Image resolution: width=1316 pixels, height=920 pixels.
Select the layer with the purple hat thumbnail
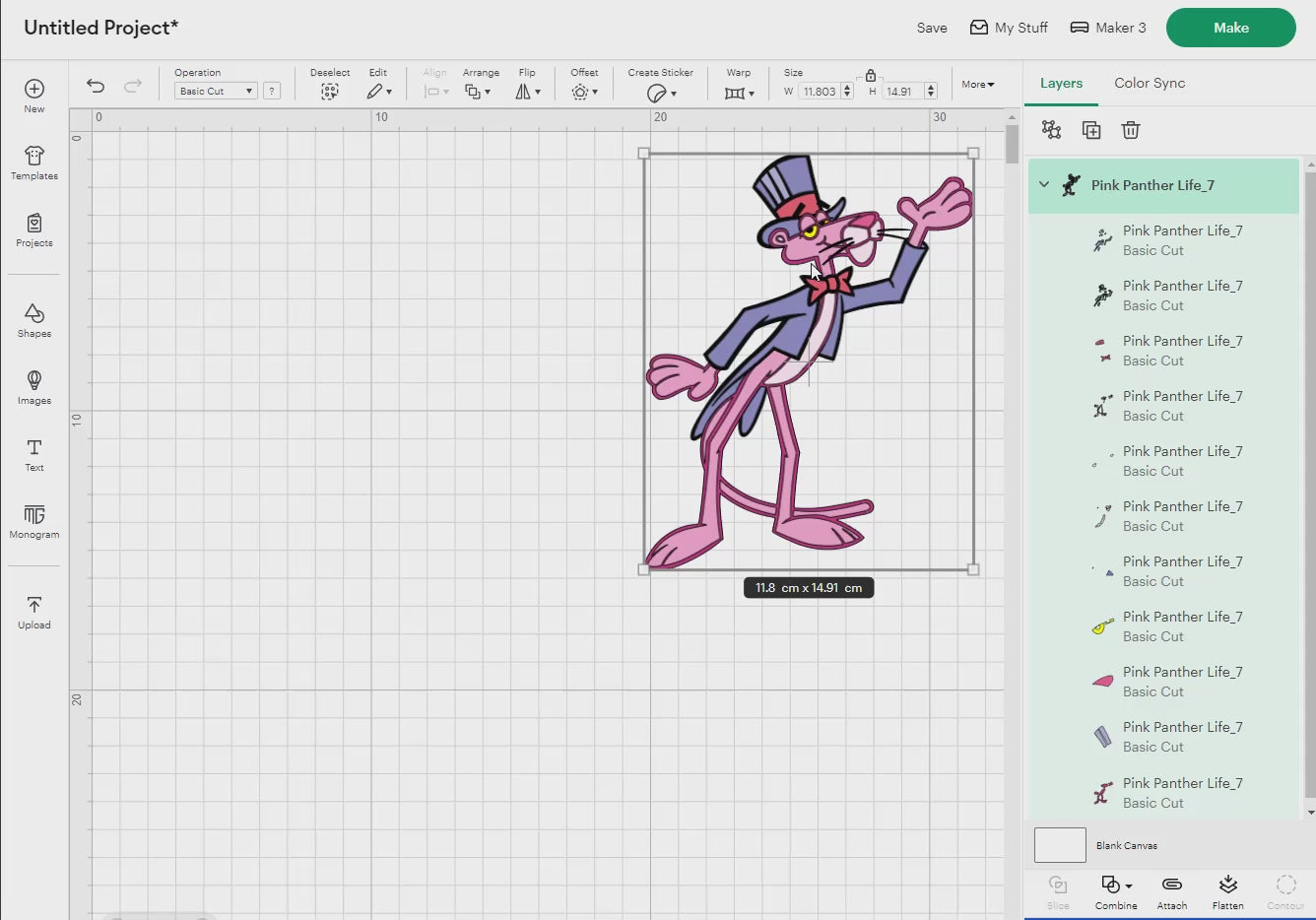click(1163, 737)
